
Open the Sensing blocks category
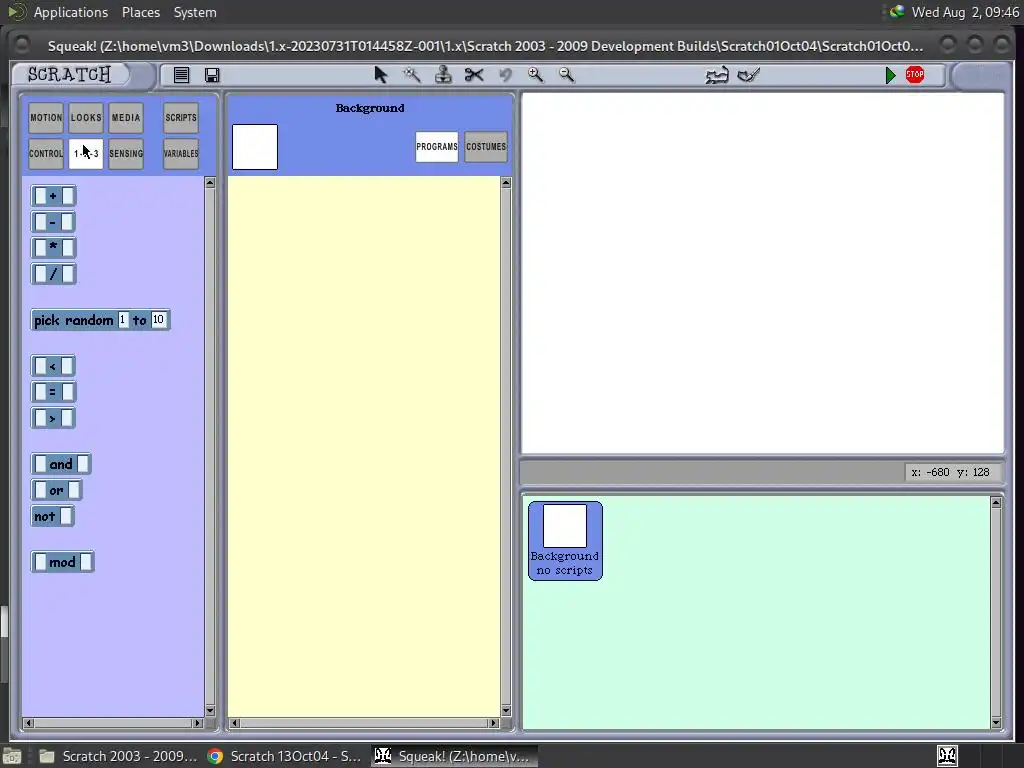click(126, 153)
